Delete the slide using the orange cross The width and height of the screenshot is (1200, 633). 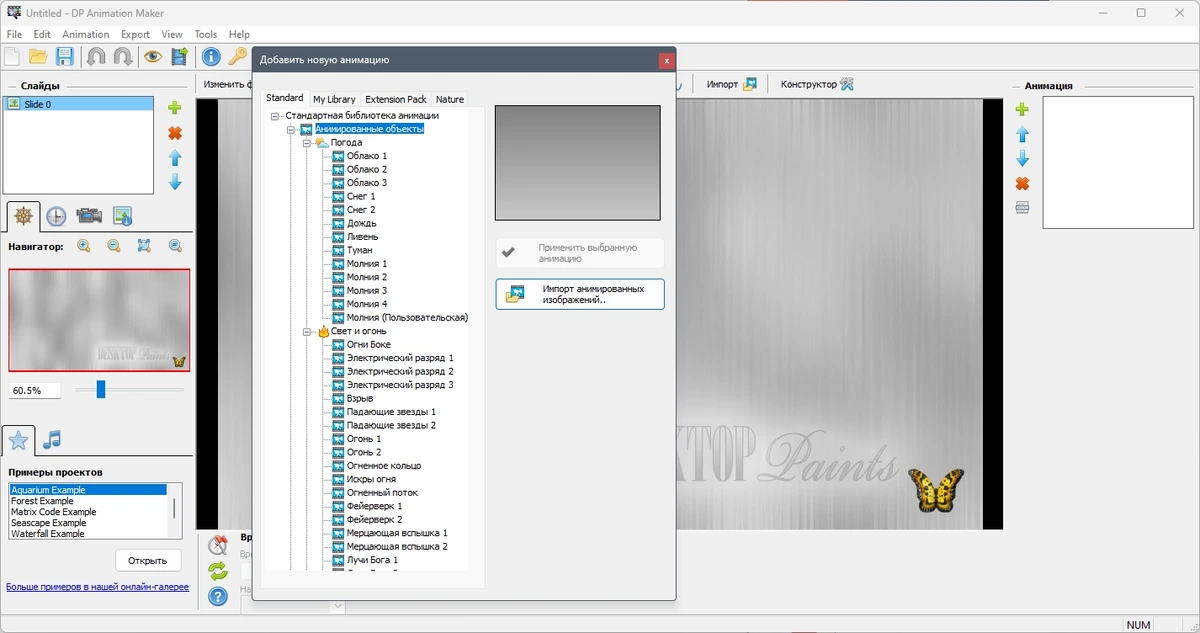click(x=175, y=133)
